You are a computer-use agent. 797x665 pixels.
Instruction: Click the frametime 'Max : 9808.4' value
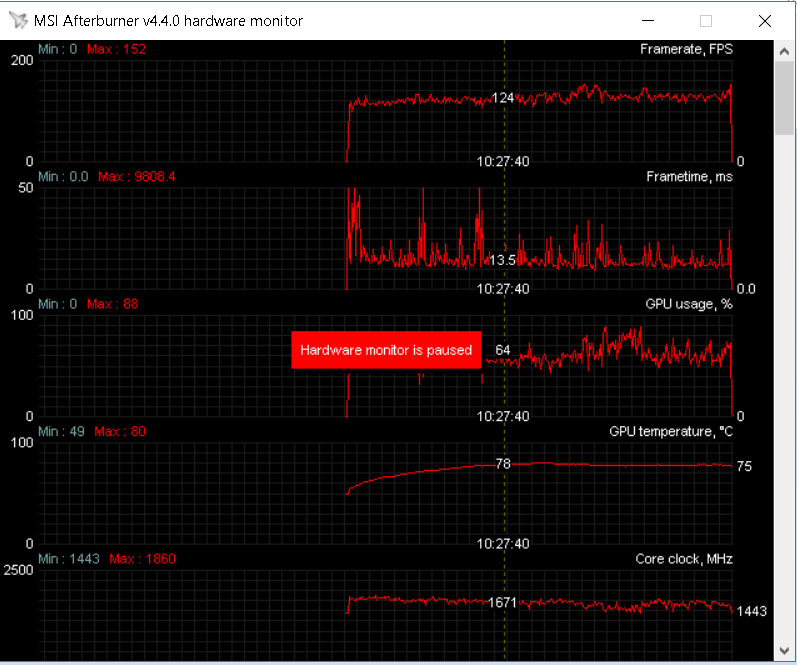[137, 176]
